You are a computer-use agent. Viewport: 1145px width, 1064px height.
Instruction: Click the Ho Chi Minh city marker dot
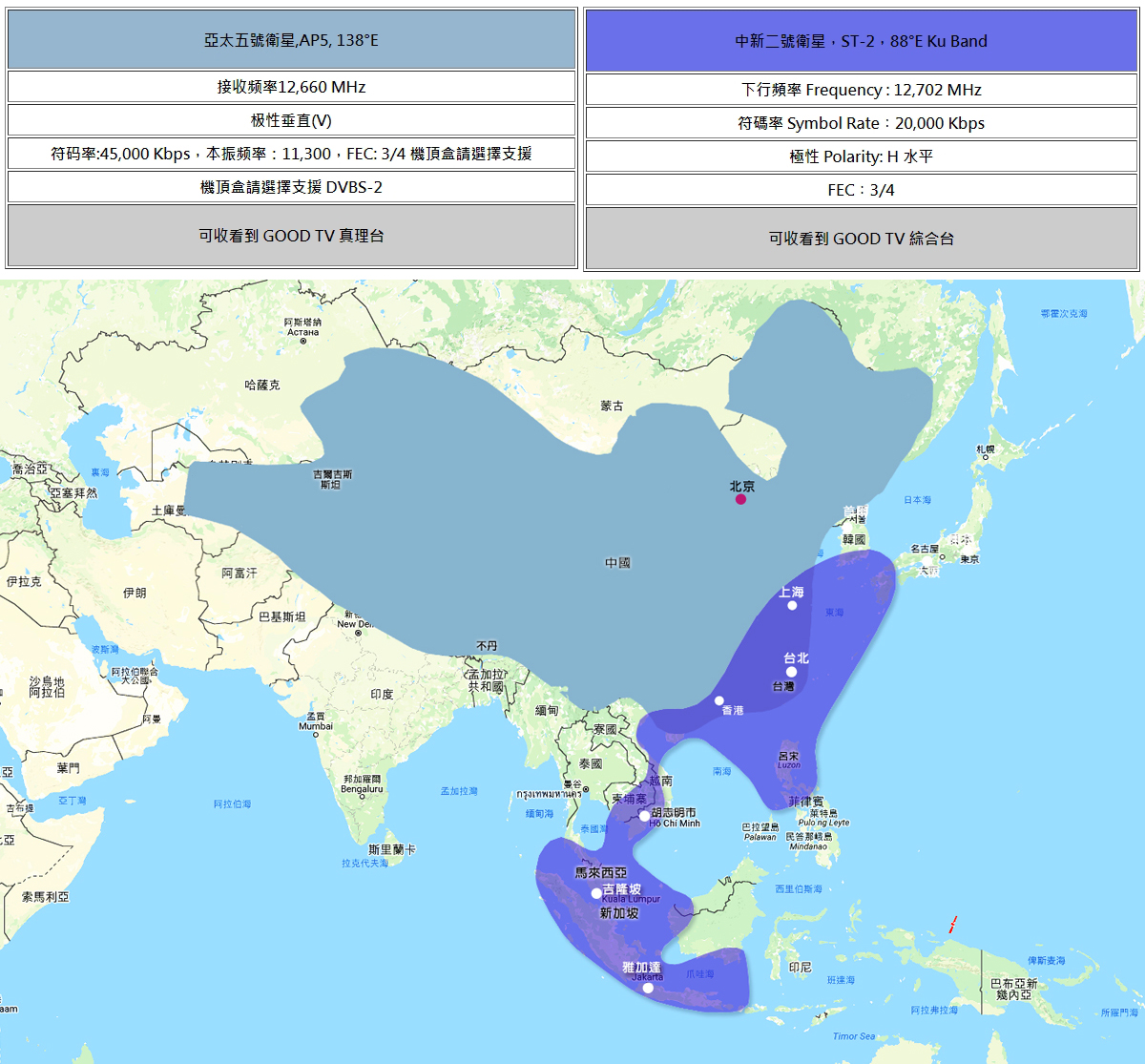pyautogui.click(x=645, y=816)
